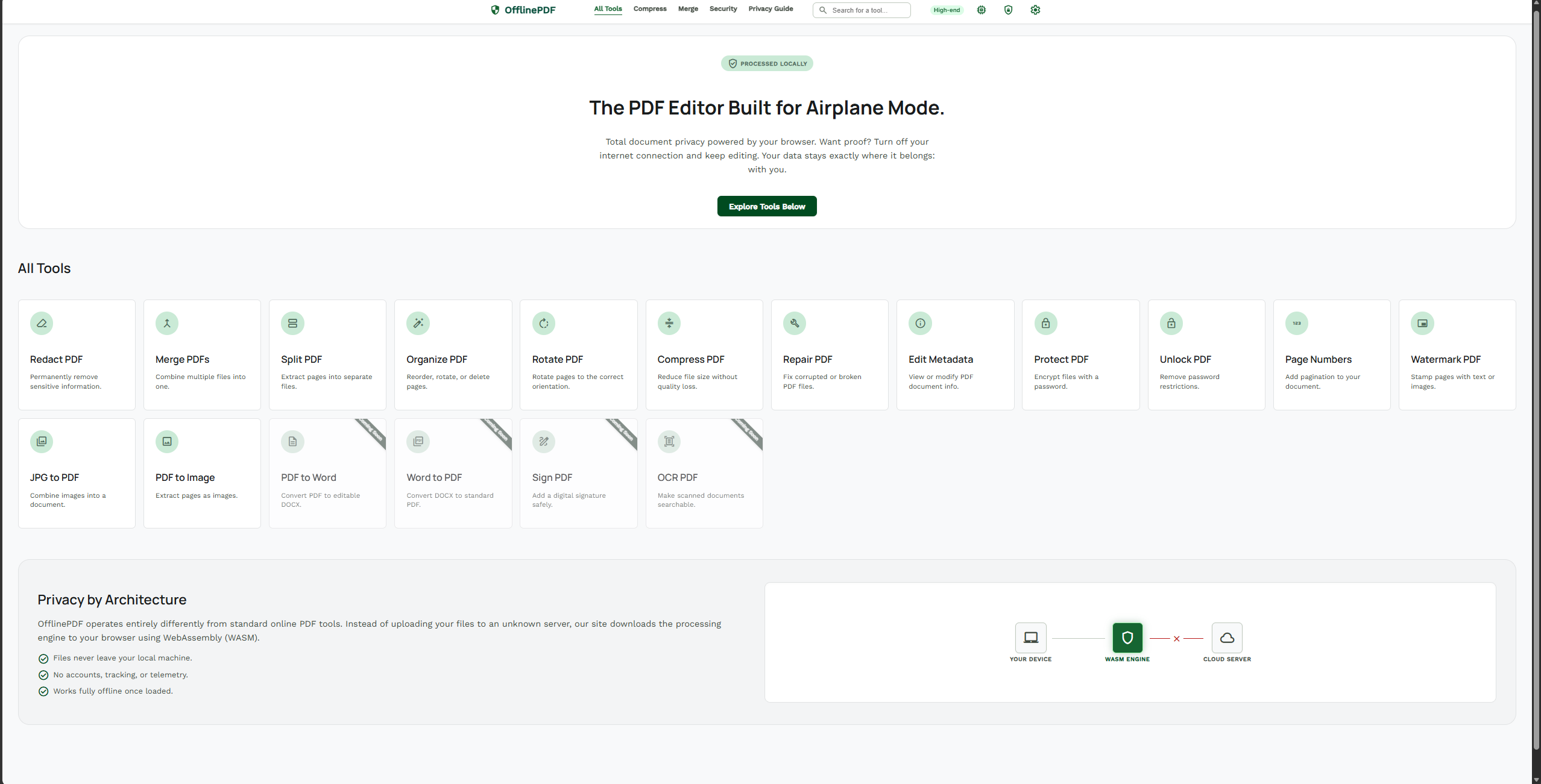Open the Watermark PDF tool title

[x=1446, y=359]
